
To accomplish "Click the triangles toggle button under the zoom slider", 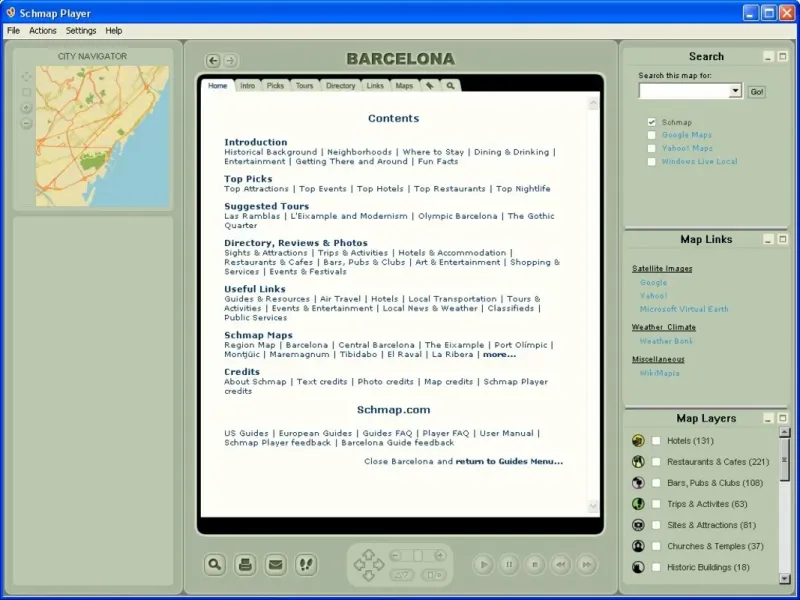I will pyautogui.click(x=402, y=575).
